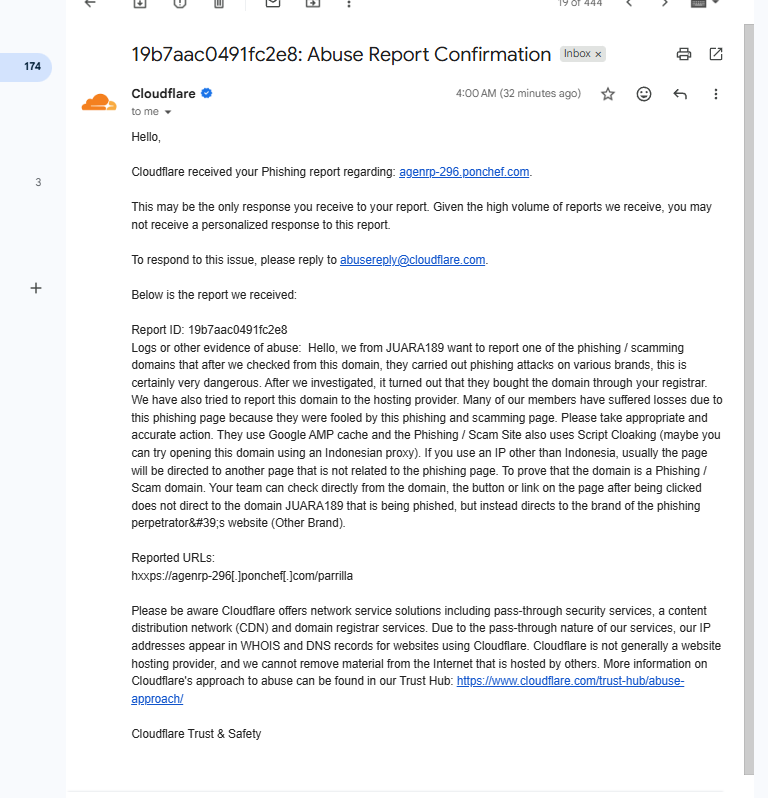This screenshot has height=798, width=768.
Task: Open the agenrp-296.ponchef.com link
Action: (x=464, y=172)
